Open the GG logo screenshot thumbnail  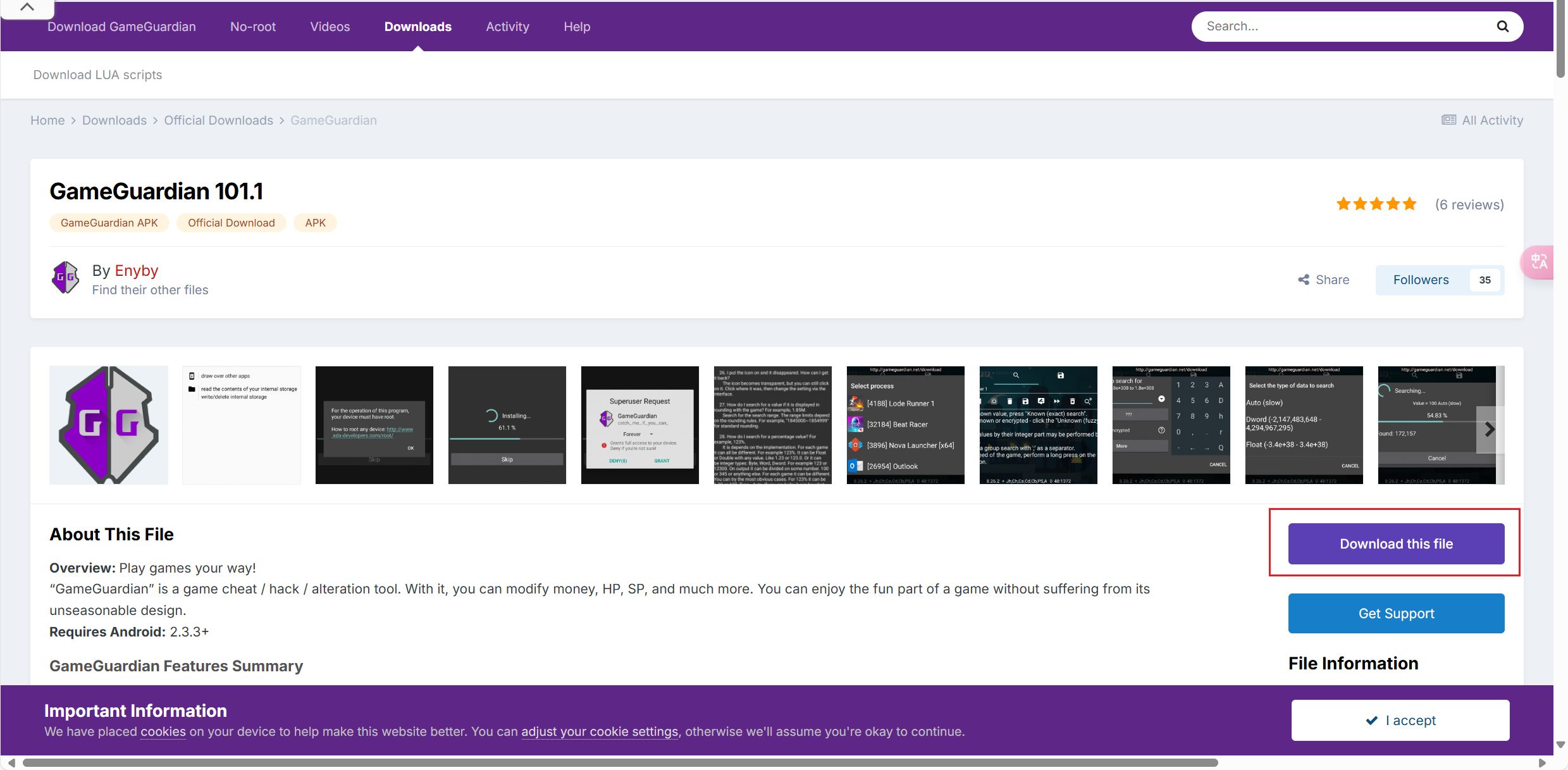click(x=109, y=425)
